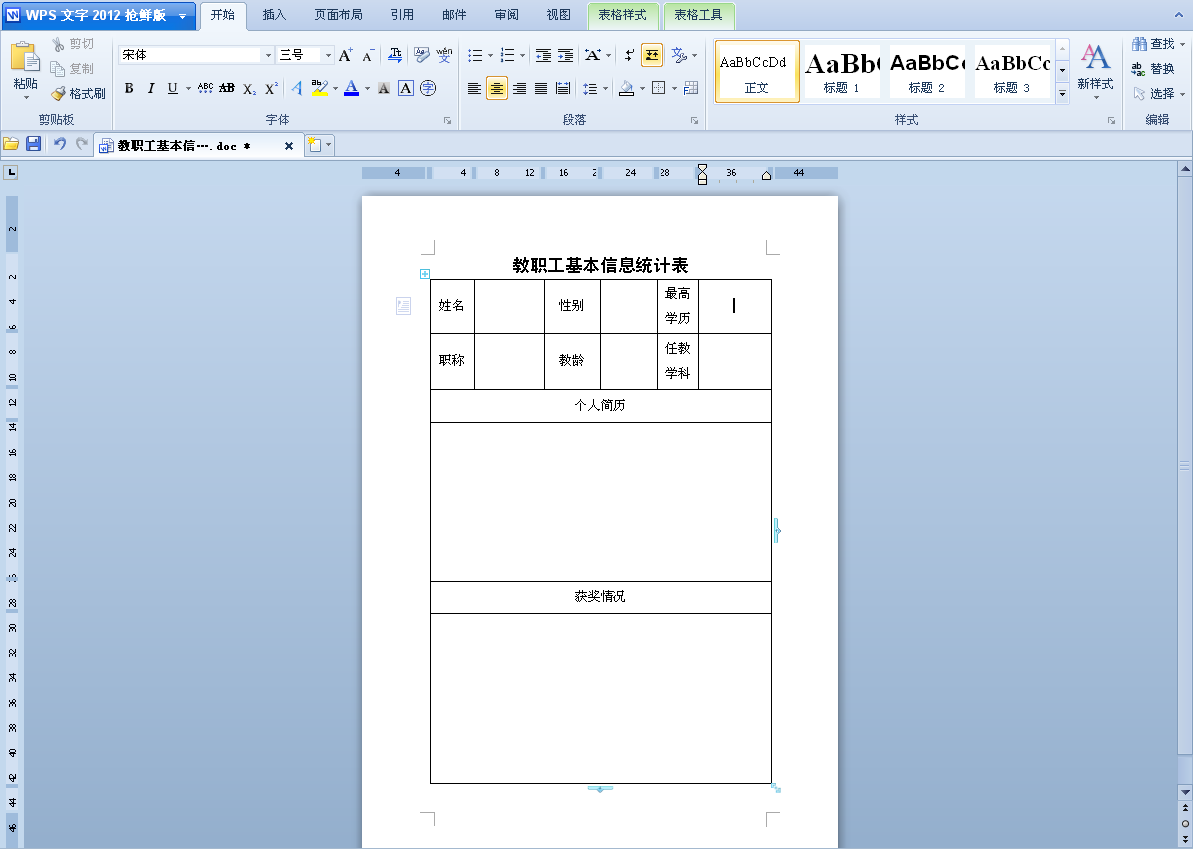Click the blue font color swatch

pyautogui.click(x=351, y=88)
